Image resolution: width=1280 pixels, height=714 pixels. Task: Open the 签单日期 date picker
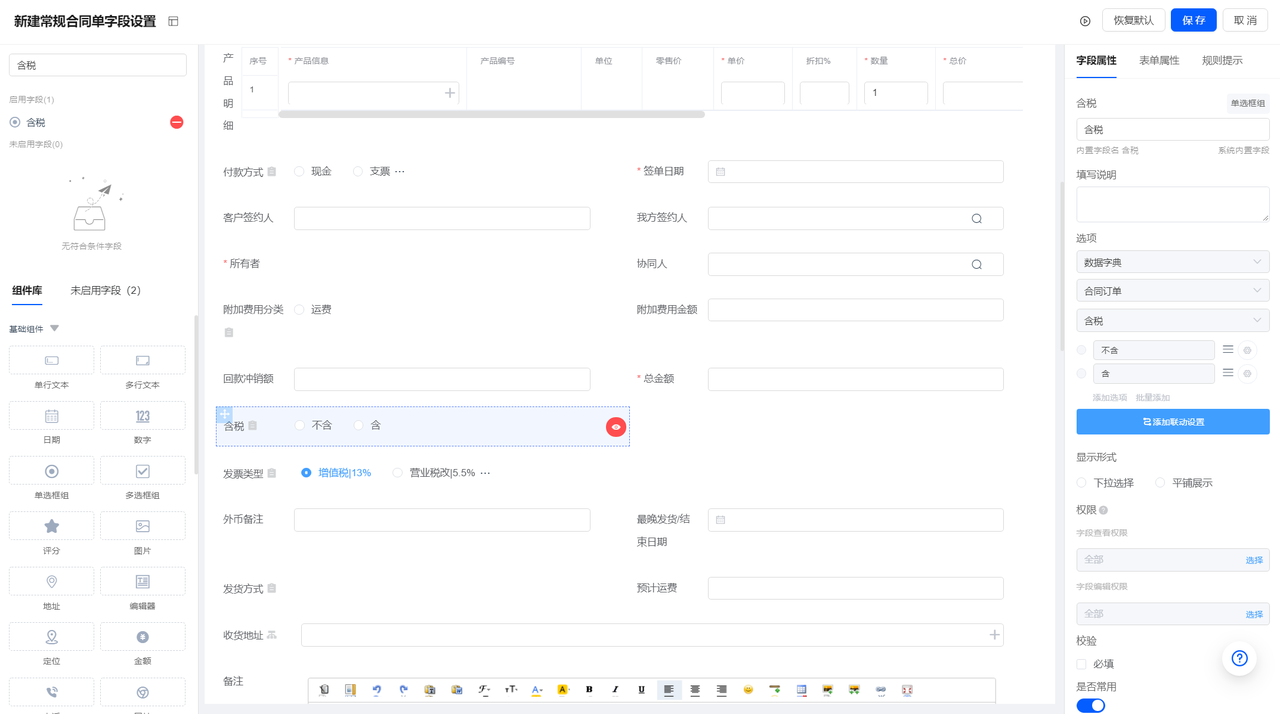pos(856,172)
